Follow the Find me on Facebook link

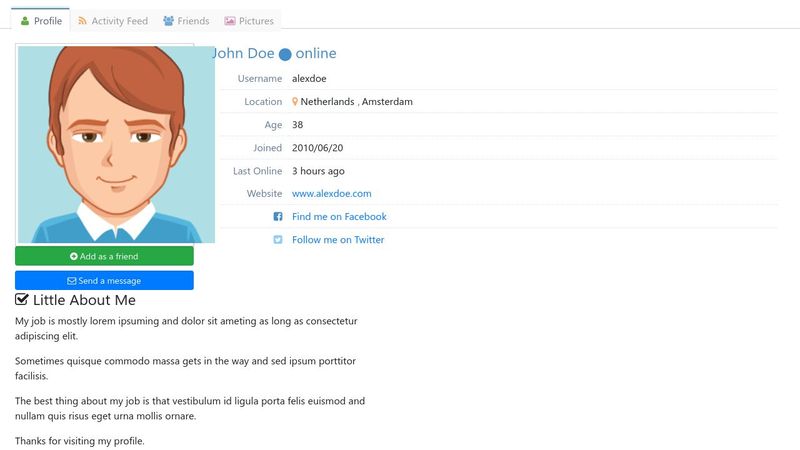[339, 216]
